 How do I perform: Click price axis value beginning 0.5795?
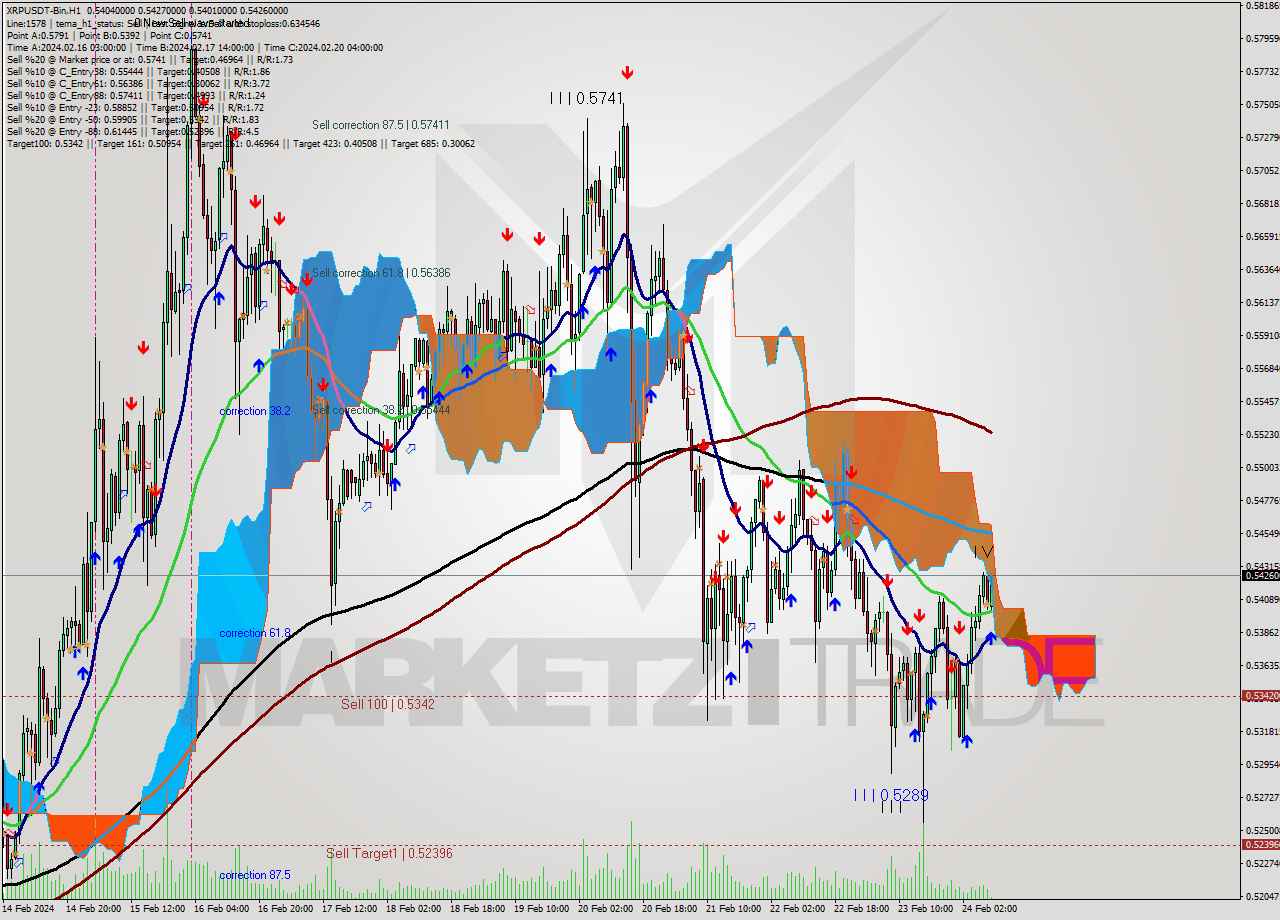click(x=1262, y=38)
